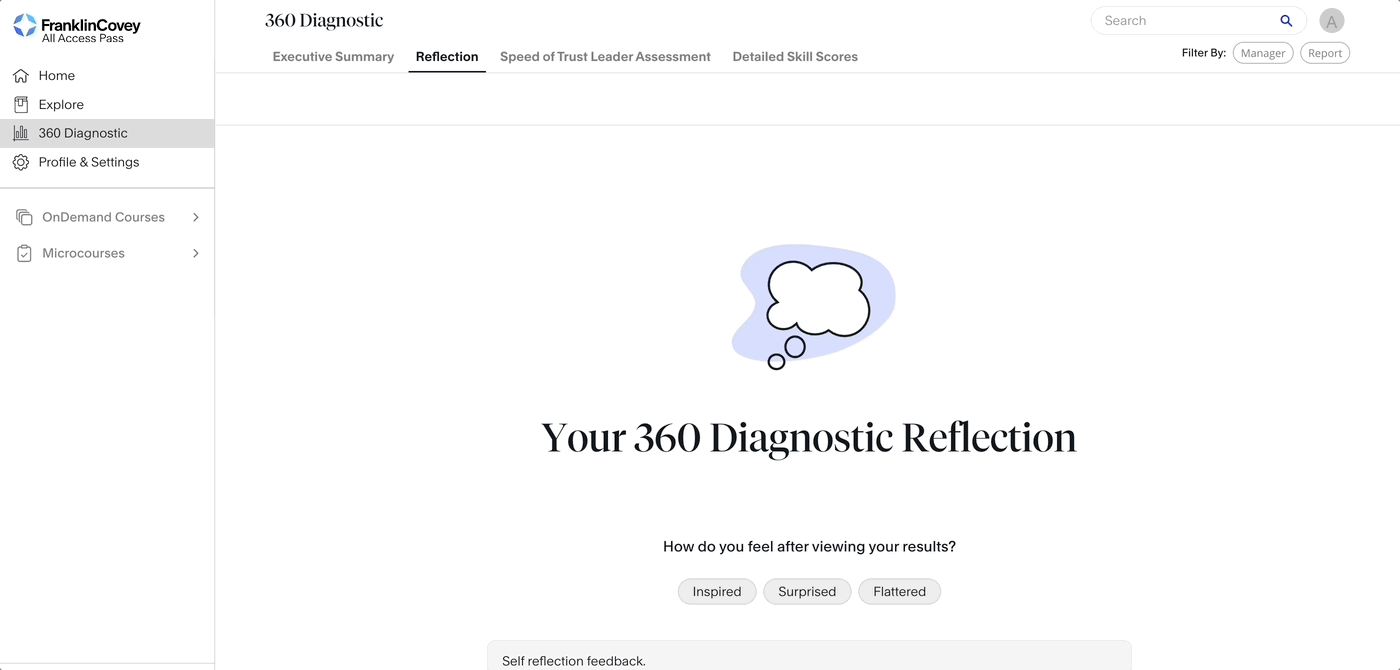Switch to the Executive Summary tab
Viewport: 1400px width, 670px height.
point(333,57)
